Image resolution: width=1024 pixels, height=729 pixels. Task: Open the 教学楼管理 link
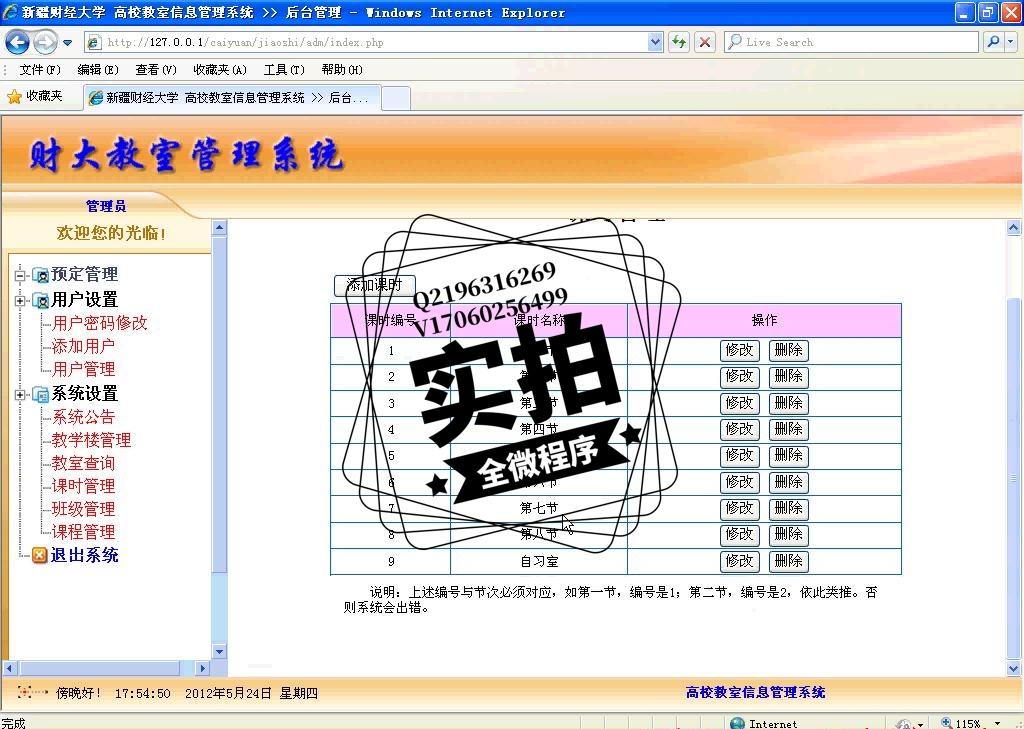(x=91, y=440)
